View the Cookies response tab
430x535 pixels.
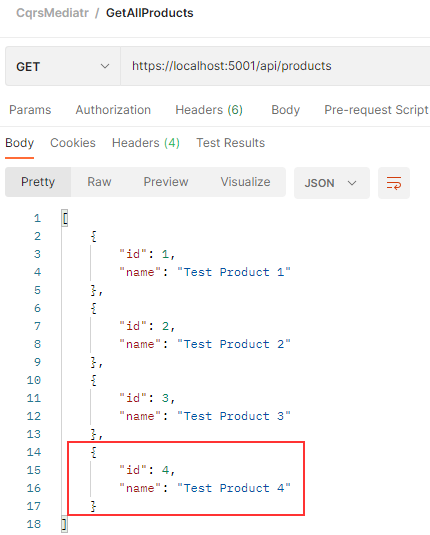tap(73, 143)
